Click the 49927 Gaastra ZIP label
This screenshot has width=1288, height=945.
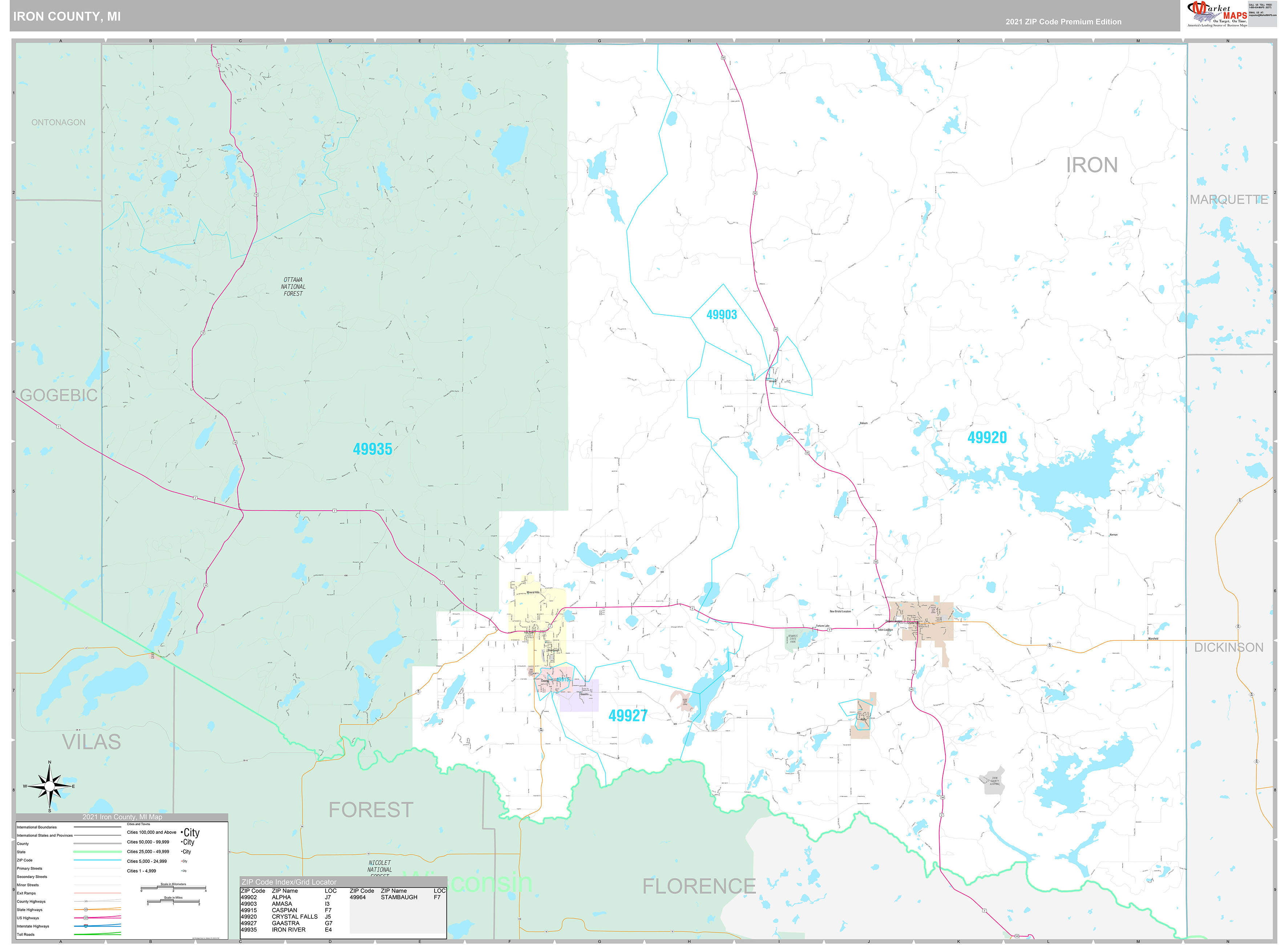(x=628, y=716)
